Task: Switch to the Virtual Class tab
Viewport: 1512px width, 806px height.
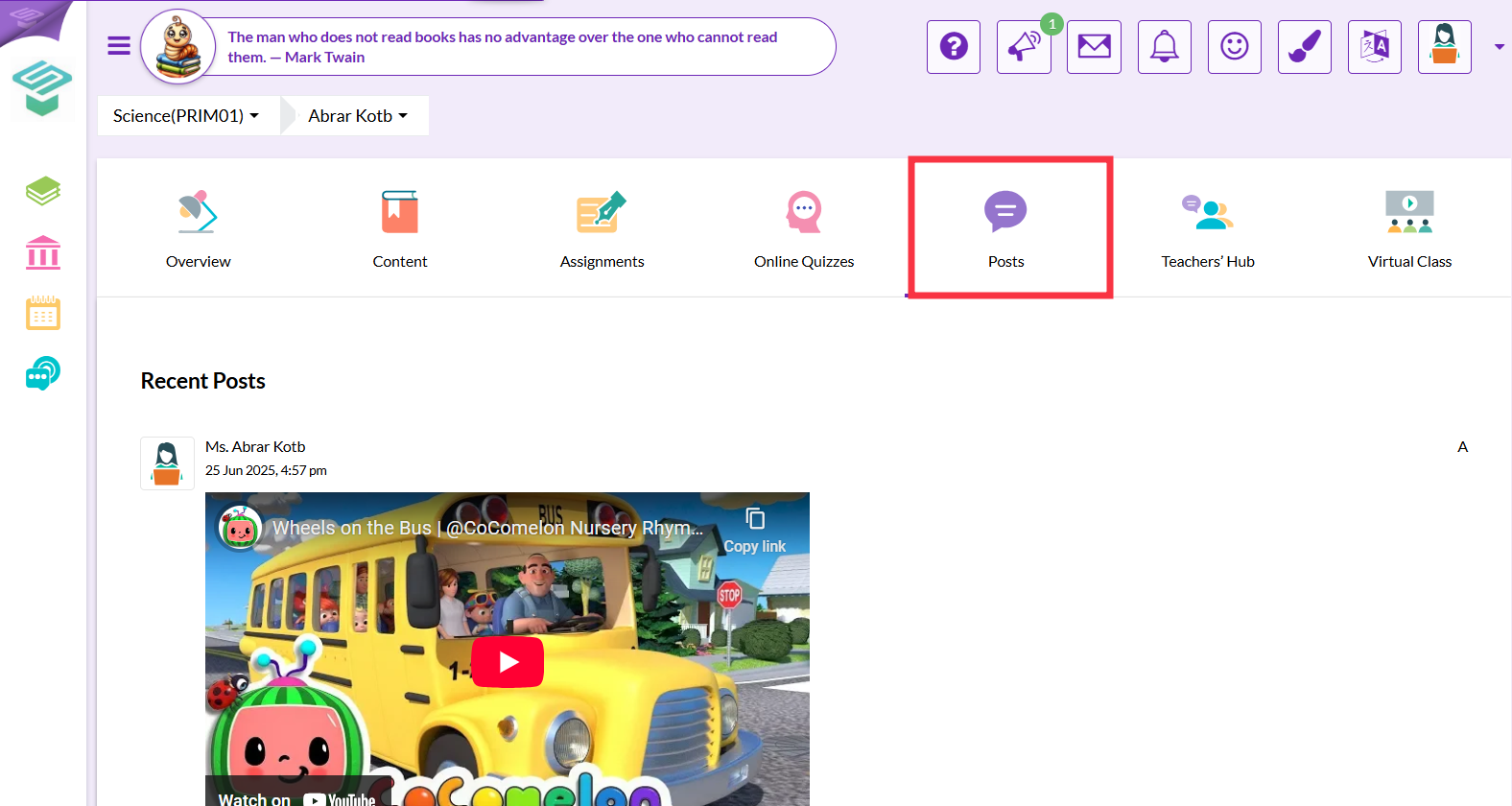Action: pos(1410,228)
